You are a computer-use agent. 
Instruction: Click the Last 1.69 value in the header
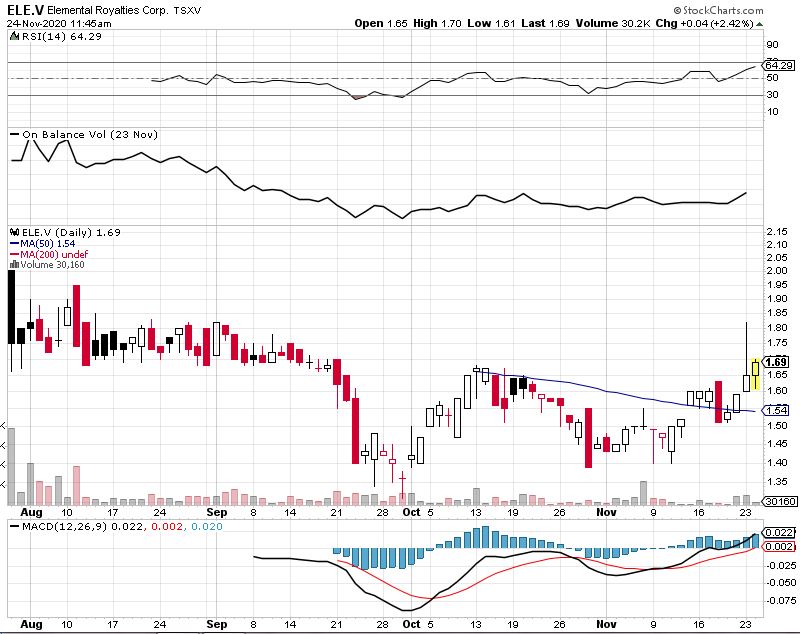[545, 23]
